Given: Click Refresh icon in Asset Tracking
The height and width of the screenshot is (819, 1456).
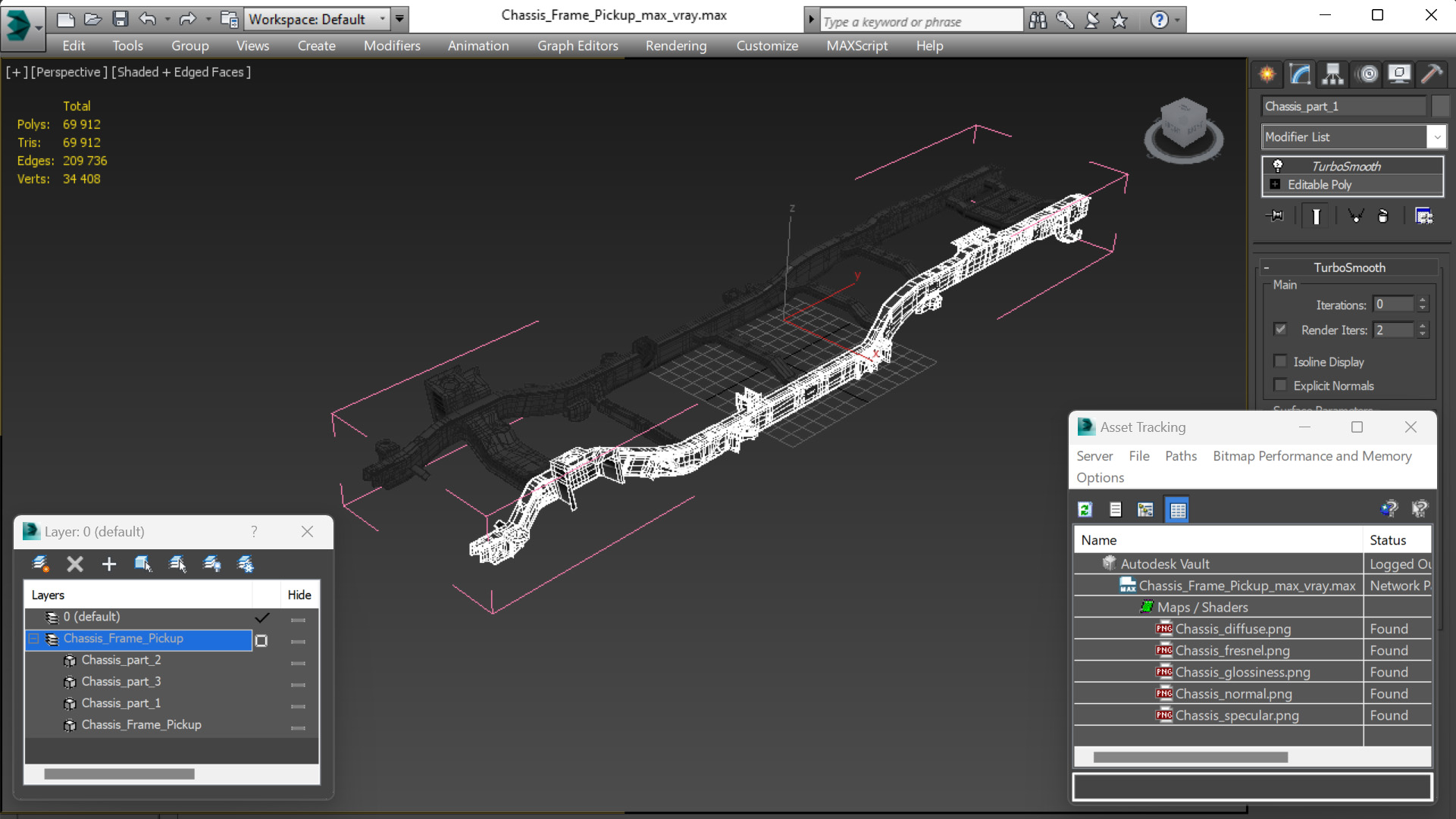Looking at the screenshot, I should pos(1085,510).
